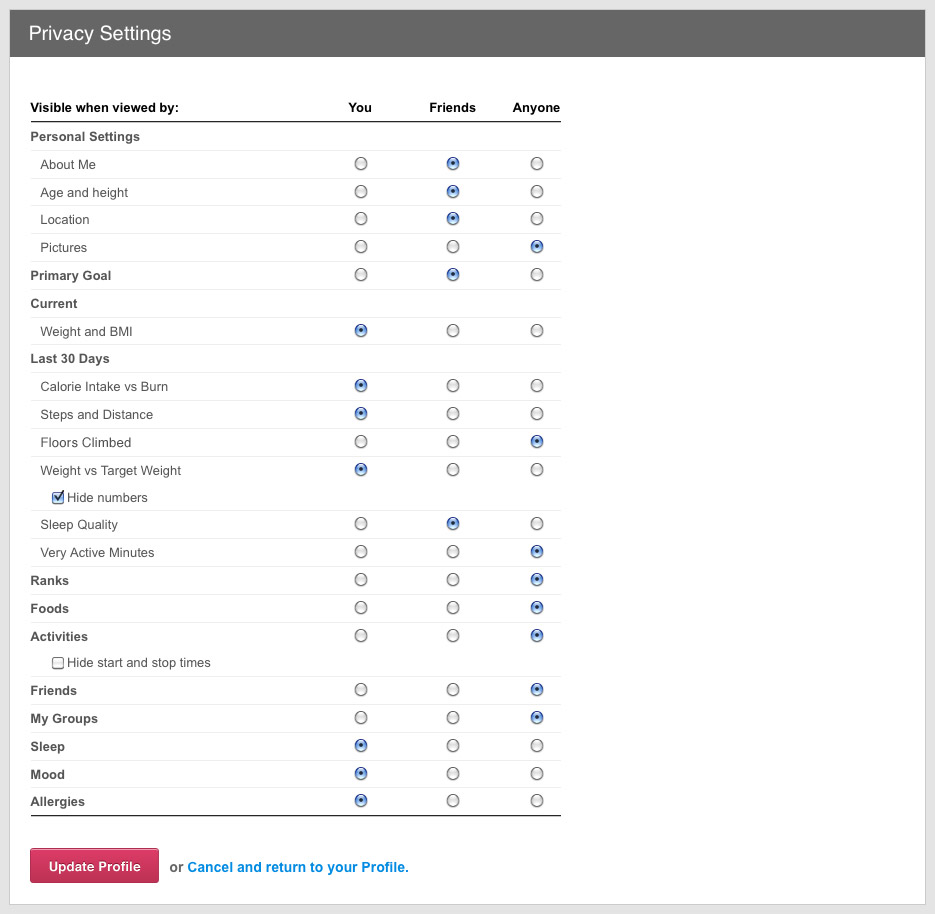Image resolution: width=935 pixels, height=914 pixels.
Task: Set Location visible to You only
Action: pyautogui.click(x=361, y=219)
